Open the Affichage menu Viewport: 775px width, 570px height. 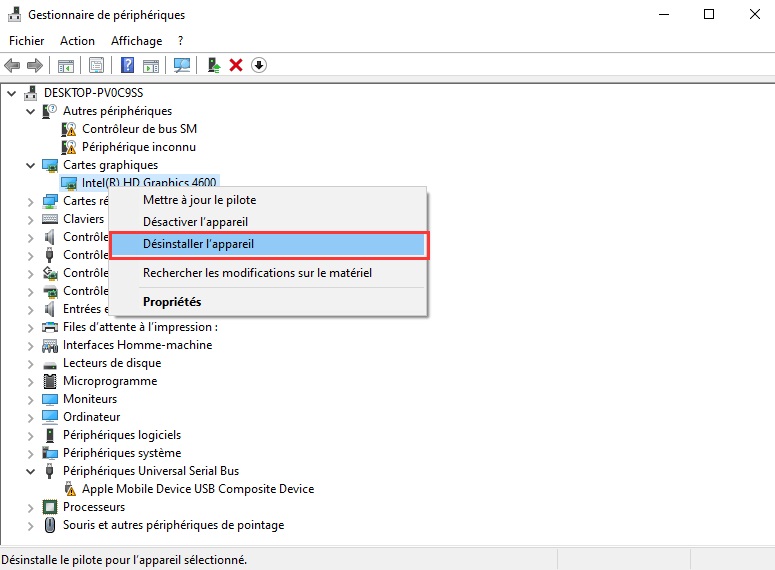pyautogui.click(x=136, y=41)
